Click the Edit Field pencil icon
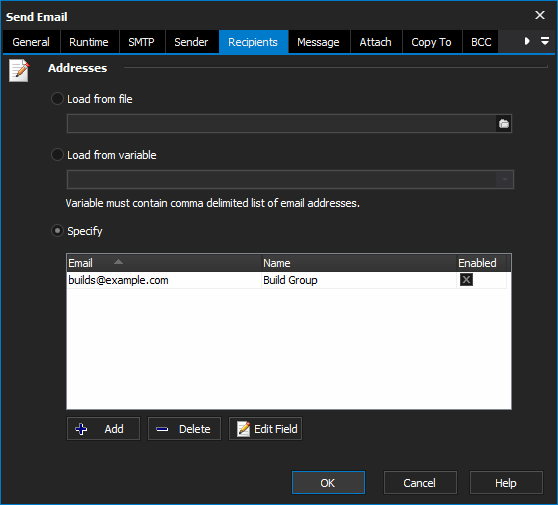 click(x=243, y=429)
